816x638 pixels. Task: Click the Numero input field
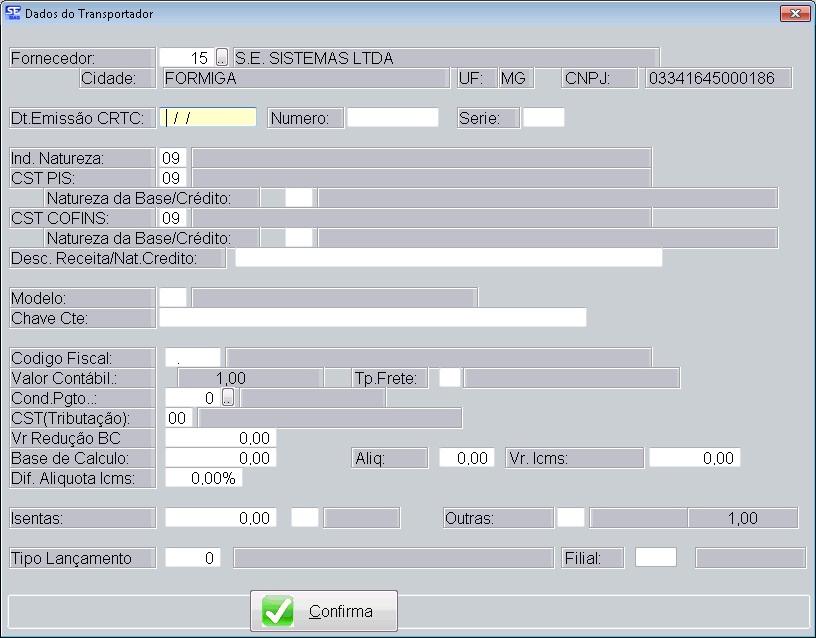(x=392, y=118)
